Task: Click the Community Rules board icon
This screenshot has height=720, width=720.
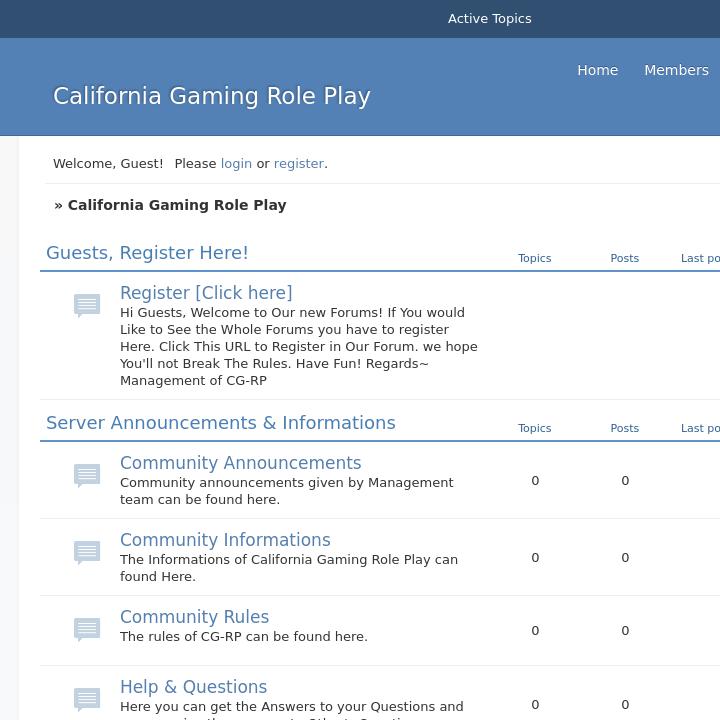Action: [87, 629]
